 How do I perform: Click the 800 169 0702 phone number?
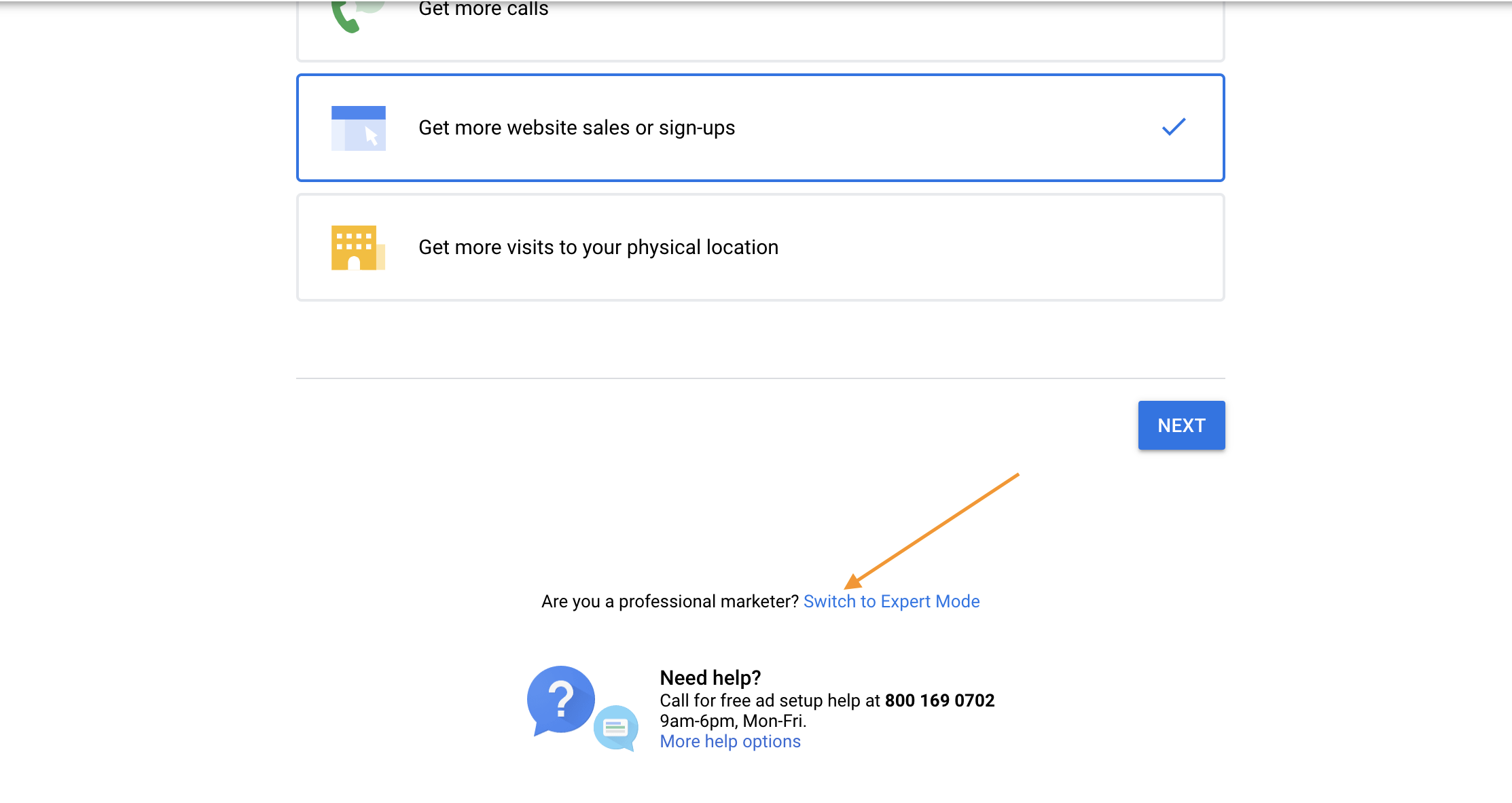(x=939, y=700)
